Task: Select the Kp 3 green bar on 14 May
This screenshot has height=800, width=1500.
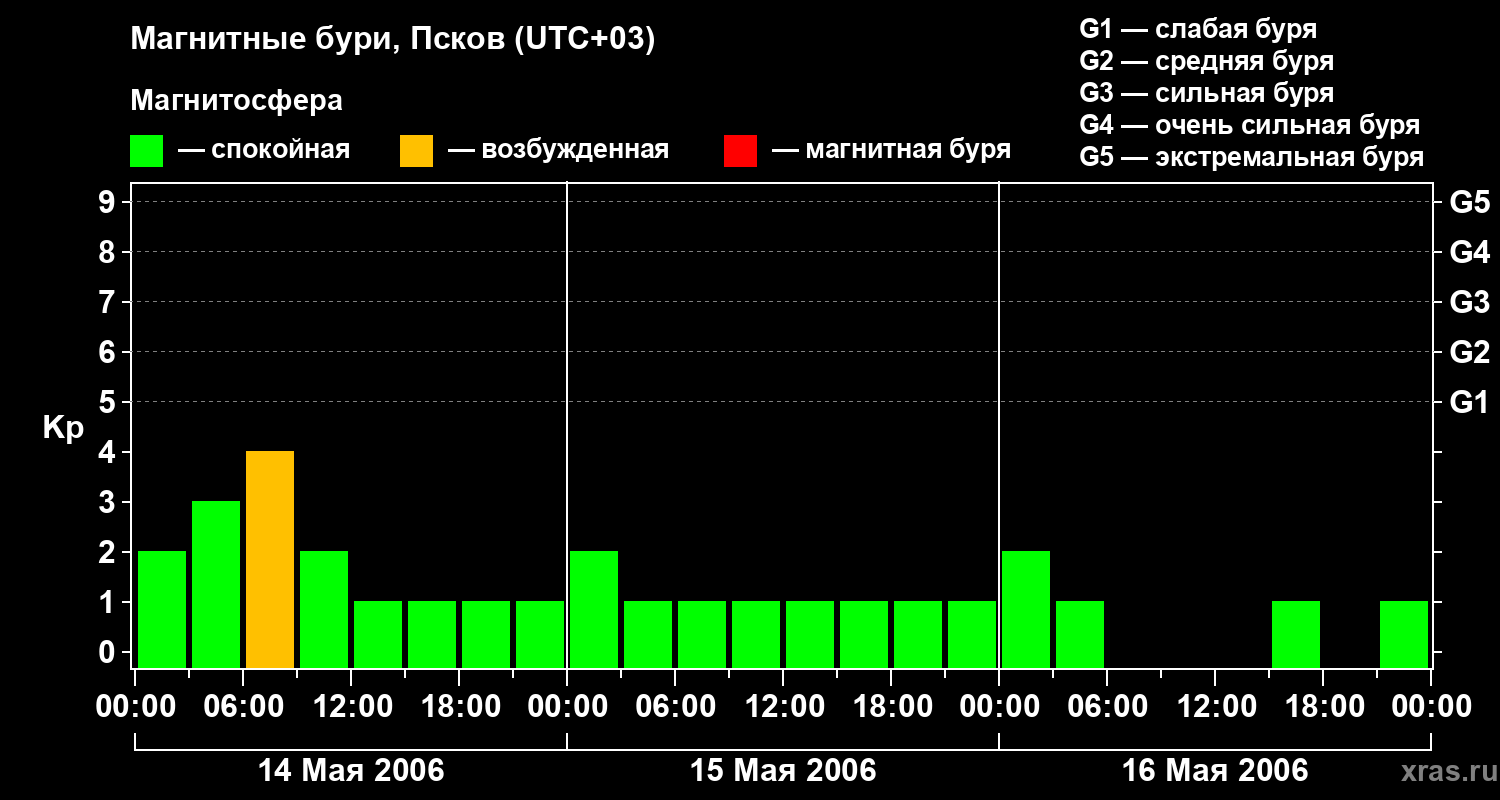Action: point(216,584)
